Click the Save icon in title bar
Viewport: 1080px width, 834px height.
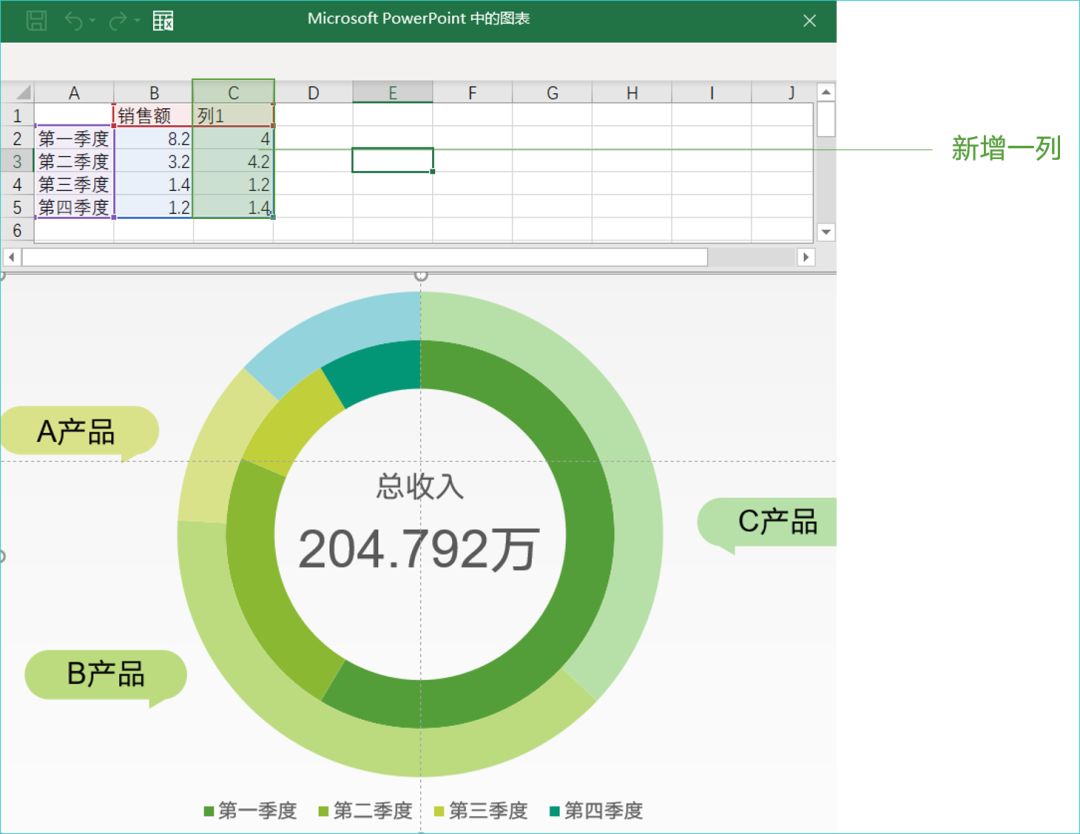(x=37, y=20)
